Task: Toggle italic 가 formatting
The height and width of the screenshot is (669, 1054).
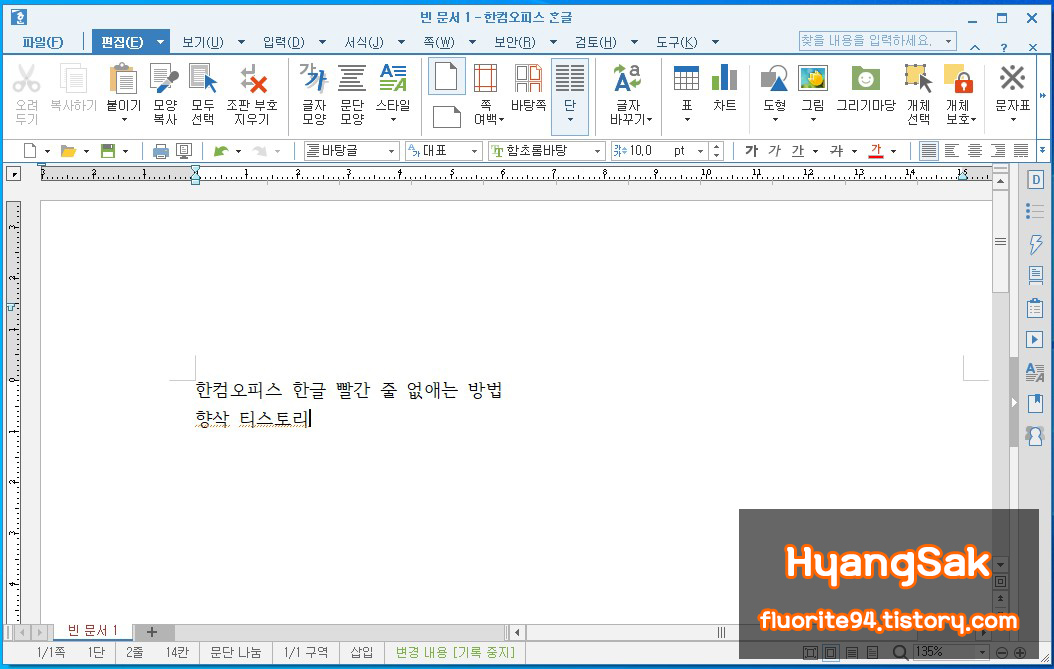Action: click(774, 151)
